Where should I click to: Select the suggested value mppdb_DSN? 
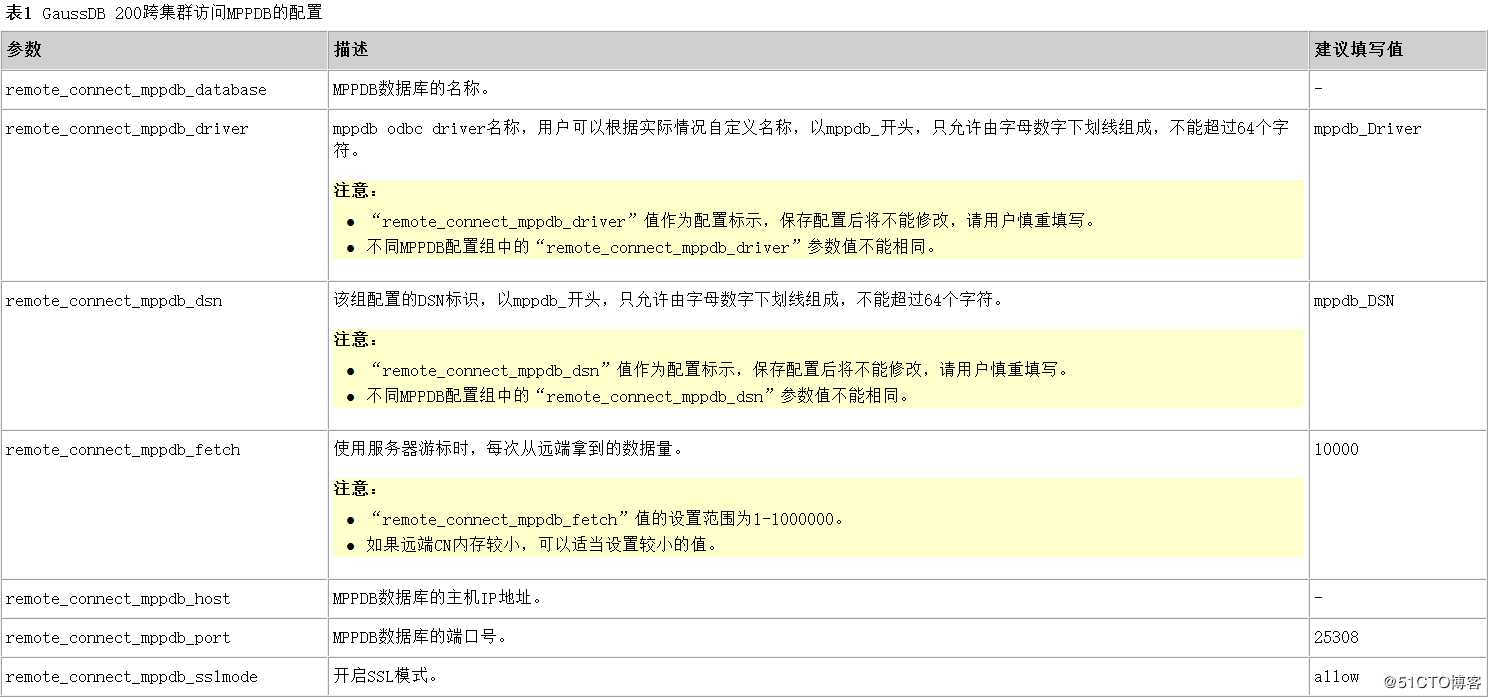pos(1354,301)
